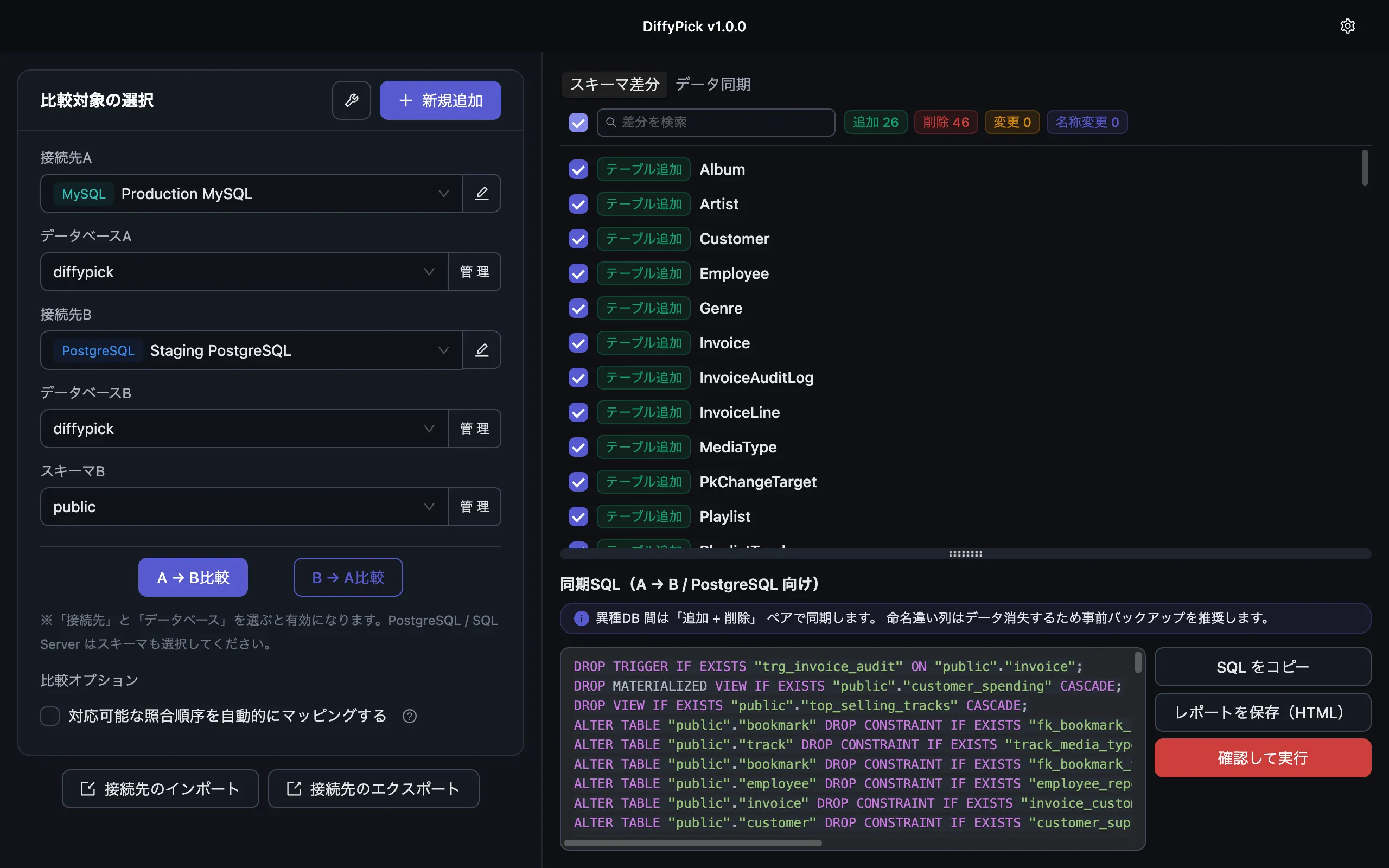Focus the 差分を検索 search field
This screenshot has width=1389, height=868.
[x=716, y=122]
